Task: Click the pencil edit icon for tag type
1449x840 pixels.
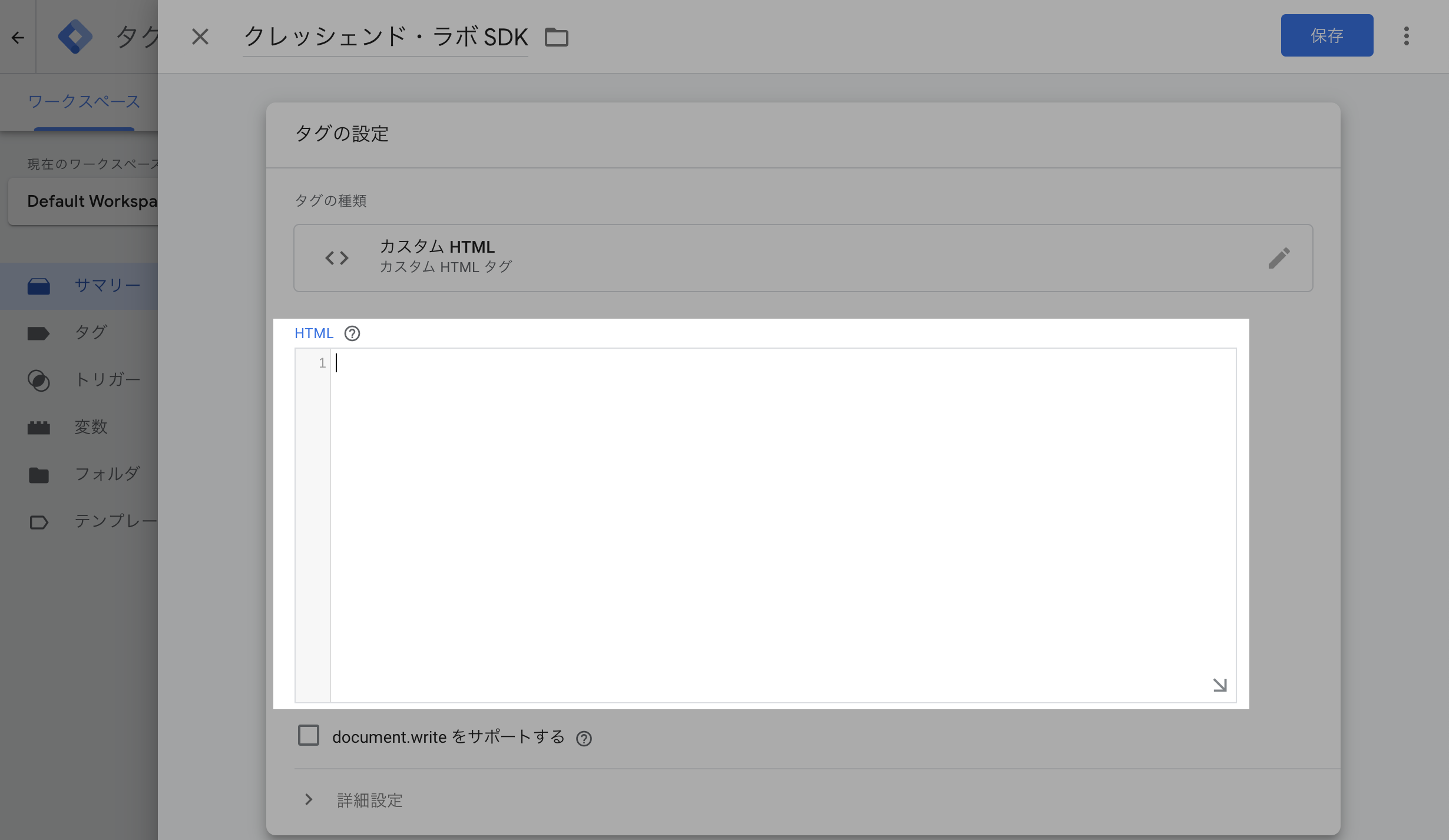Action: click(1279, 258)
